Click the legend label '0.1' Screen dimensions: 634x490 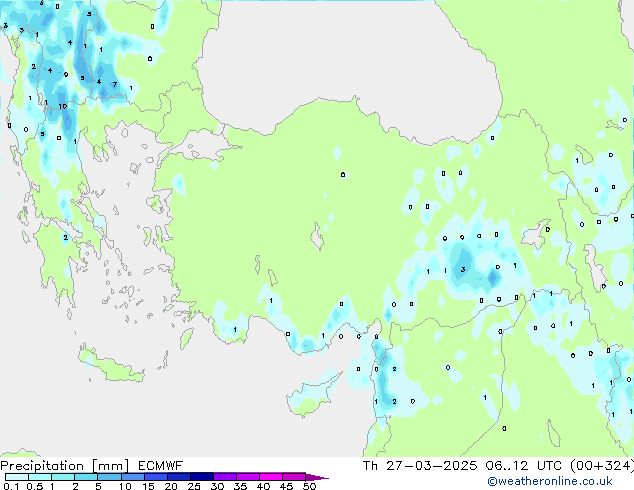pos(11,486)
